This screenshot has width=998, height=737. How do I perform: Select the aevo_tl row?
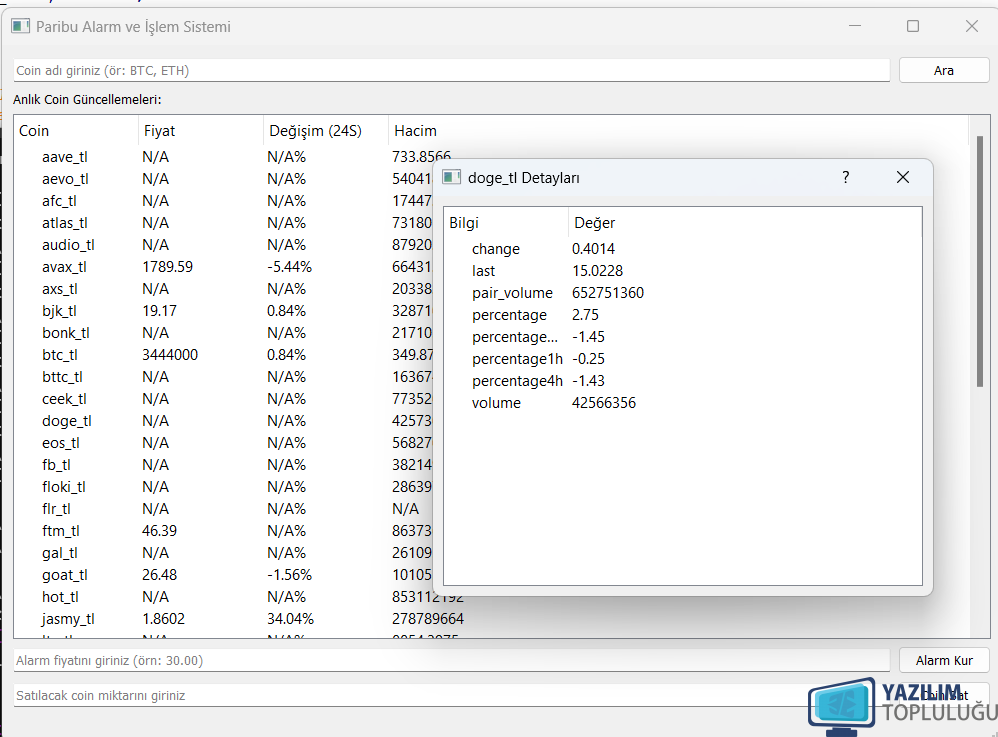223,179
